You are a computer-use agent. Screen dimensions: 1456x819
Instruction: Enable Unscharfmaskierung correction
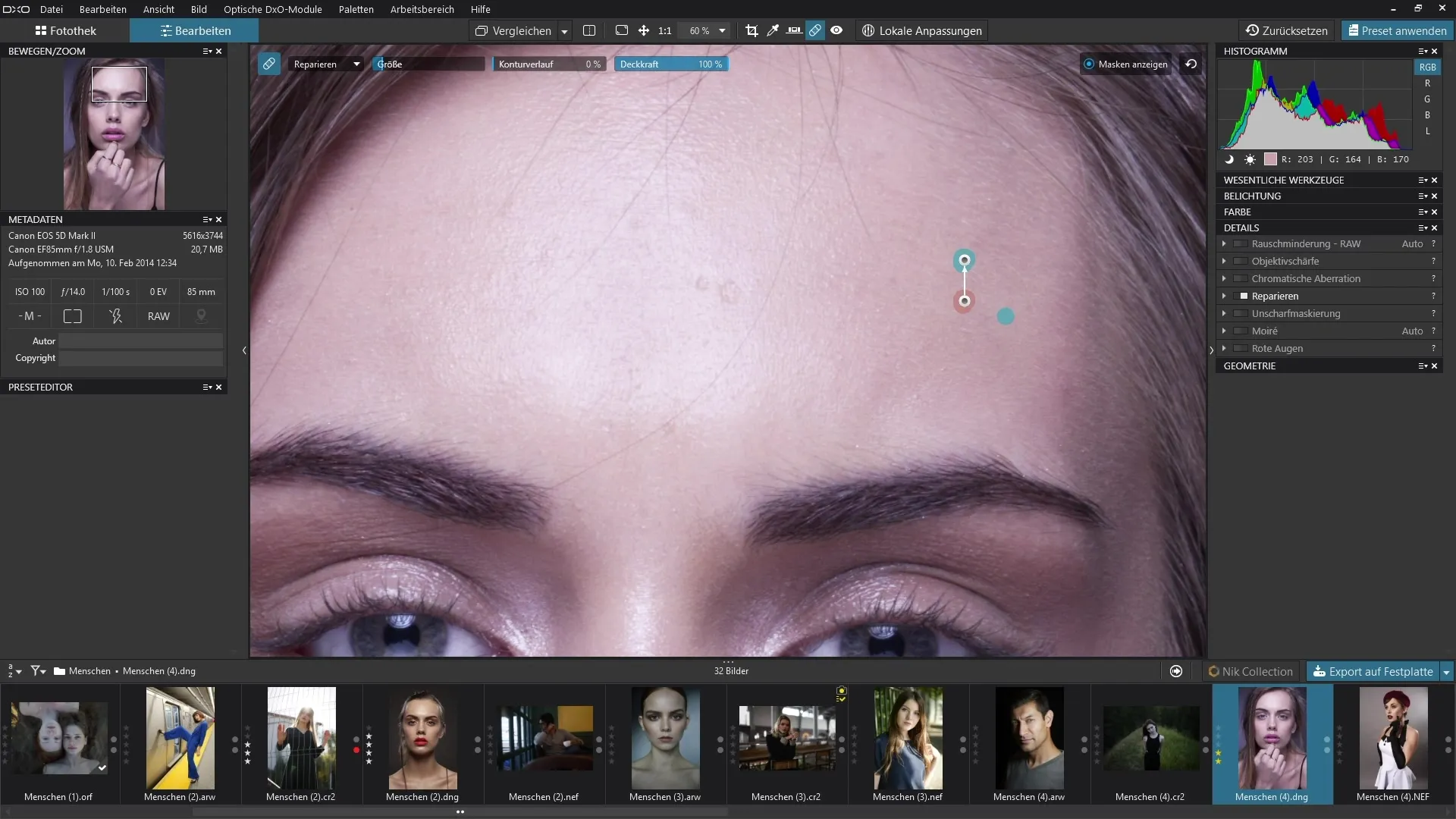click(1241, 314)
